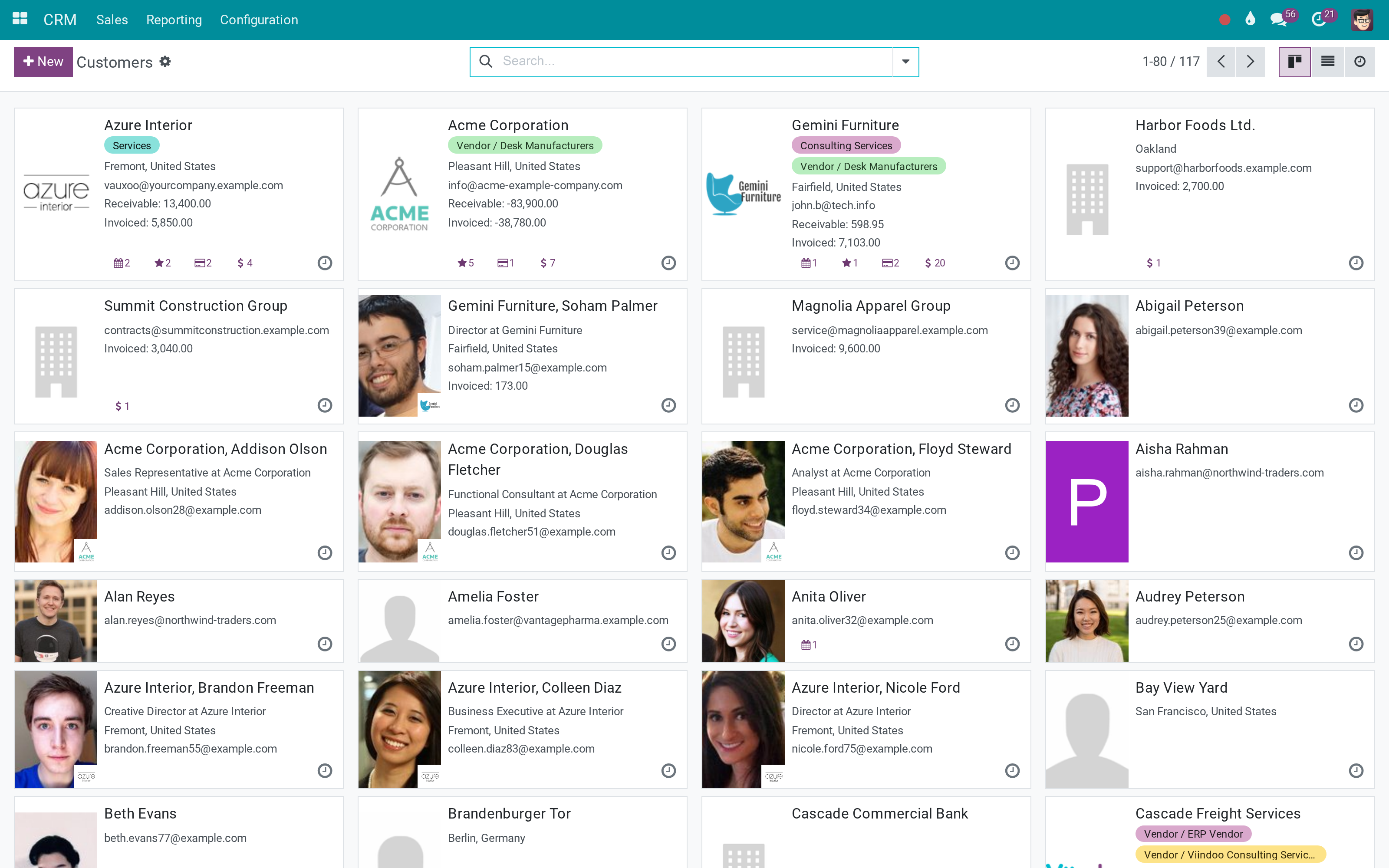Image resolution: width=1389 pixels, height=868 pixels.
Task: Click the Services tag on Azure Interior
Action: [x=132, y=146]
